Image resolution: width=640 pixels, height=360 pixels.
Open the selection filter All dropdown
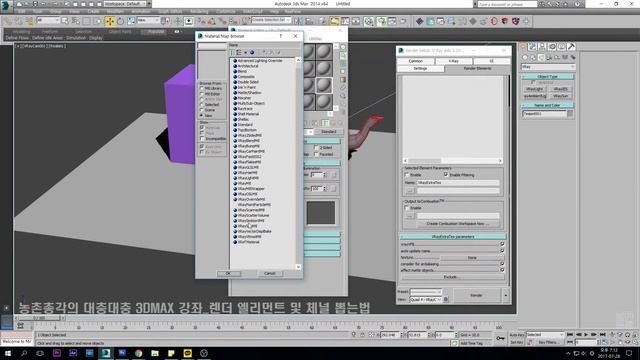pyautogui.click(x=48, y=20)
